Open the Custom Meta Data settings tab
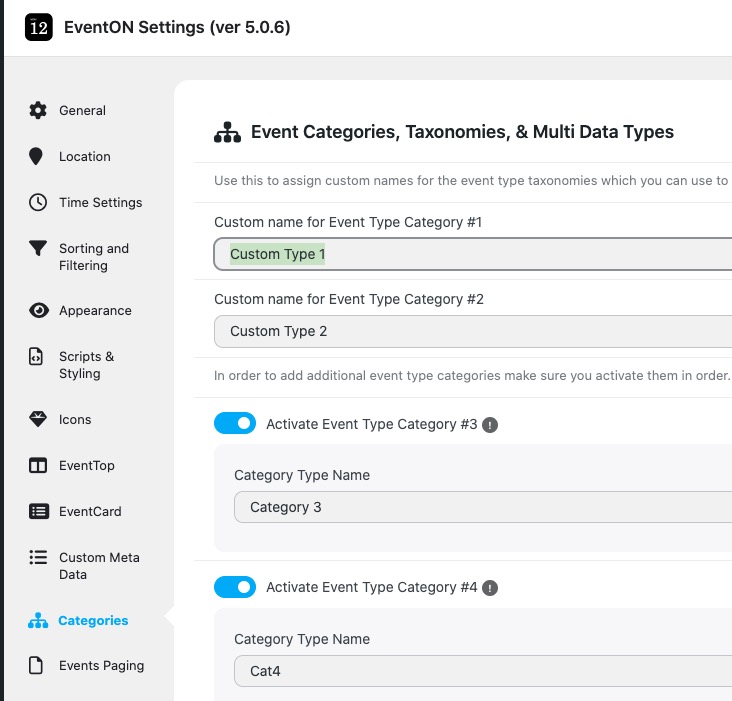The width and height of the screenshot is (732, 701). coord(98,566)
